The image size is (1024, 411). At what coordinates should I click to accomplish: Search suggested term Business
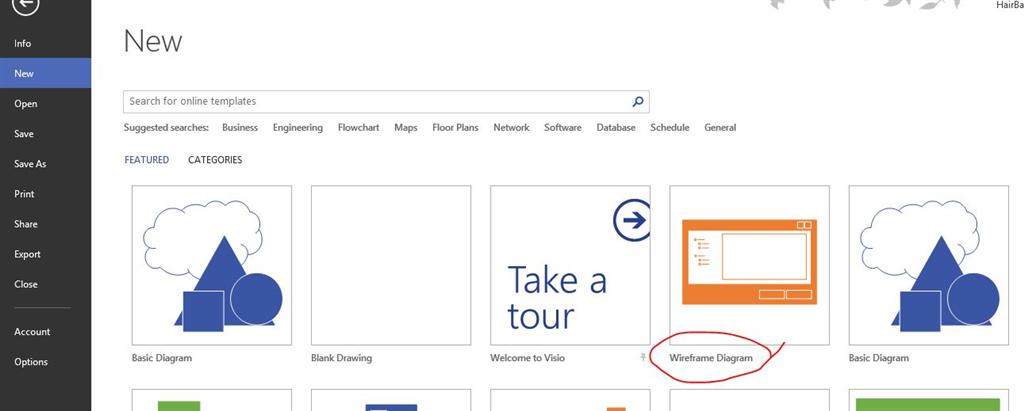pyautogui.click(x=240, y=127)
